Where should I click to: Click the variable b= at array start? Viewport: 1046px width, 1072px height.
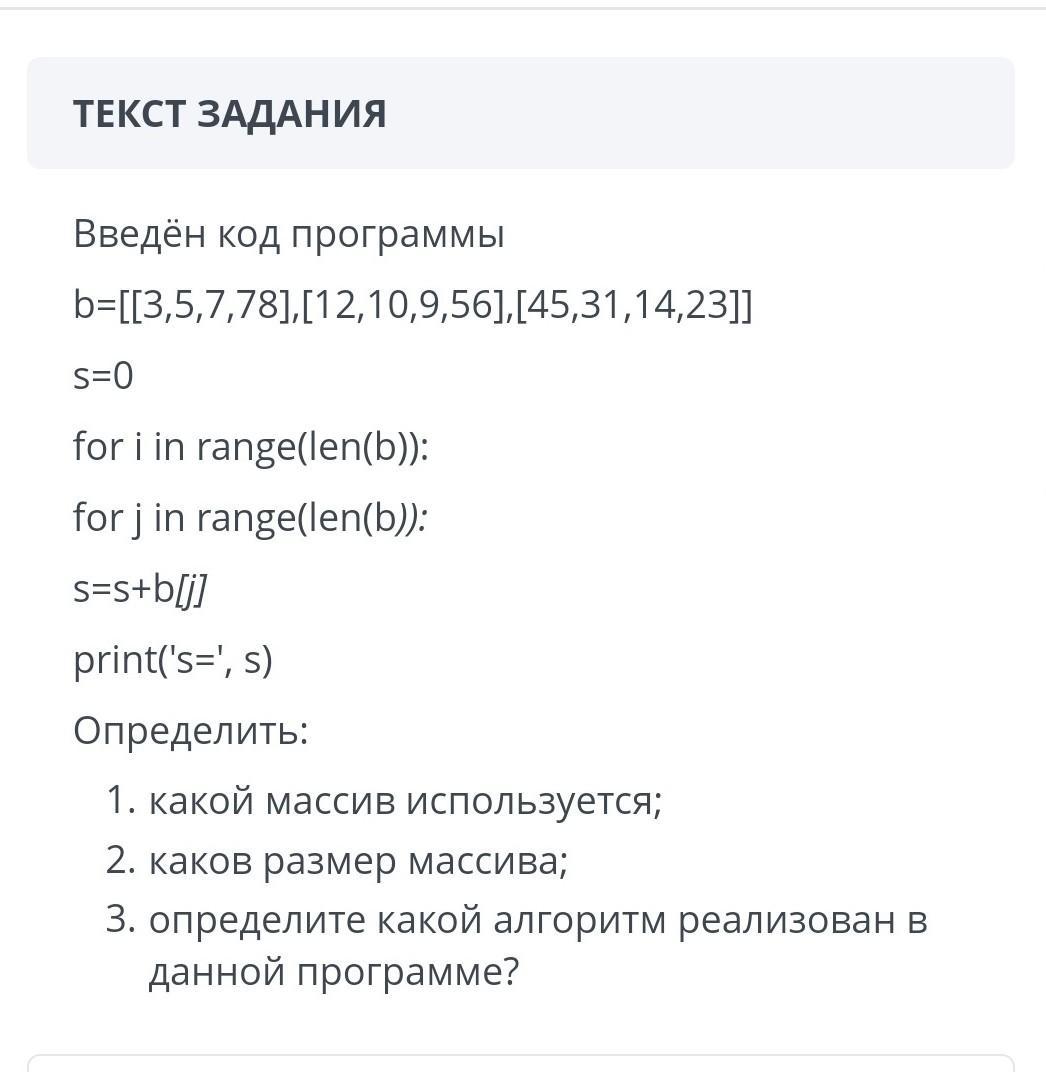(x=95, y=304)
